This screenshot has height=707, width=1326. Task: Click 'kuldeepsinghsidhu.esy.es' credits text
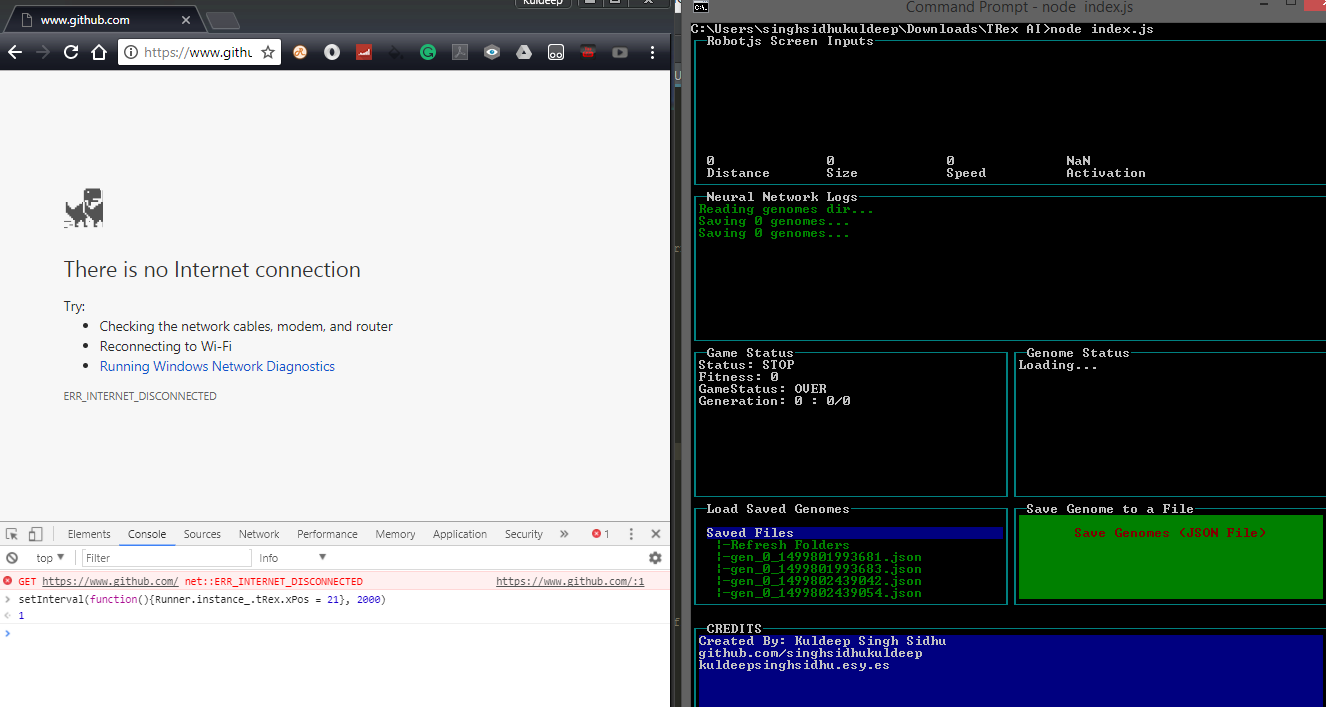(x=794, y=665)
